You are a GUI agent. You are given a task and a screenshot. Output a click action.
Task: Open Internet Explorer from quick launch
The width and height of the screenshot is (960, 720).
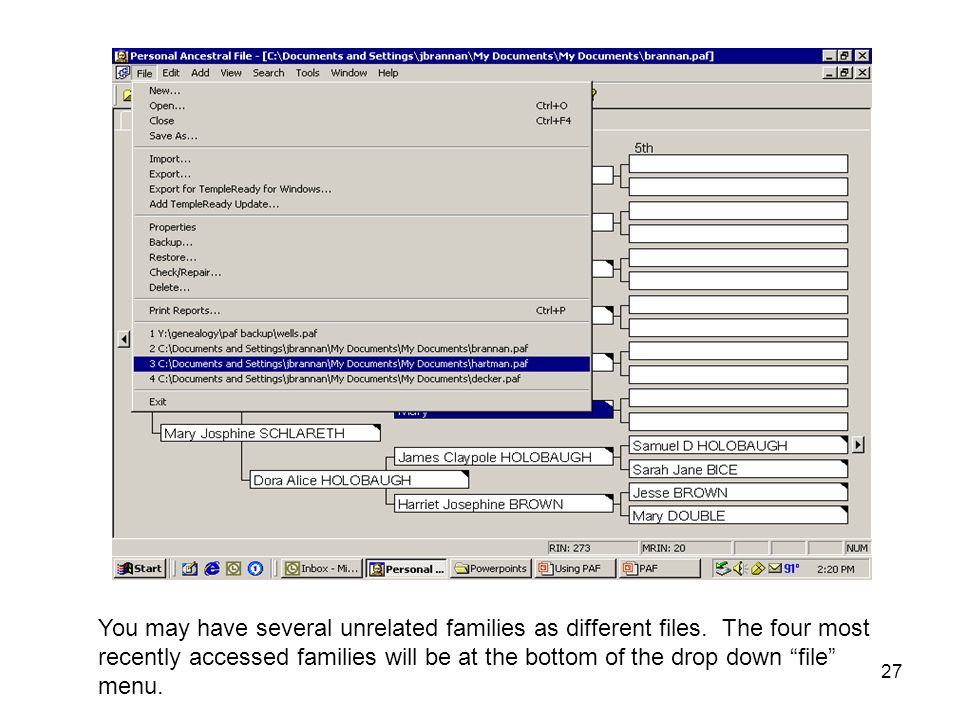pyautogui.click(x=212, y=569)
